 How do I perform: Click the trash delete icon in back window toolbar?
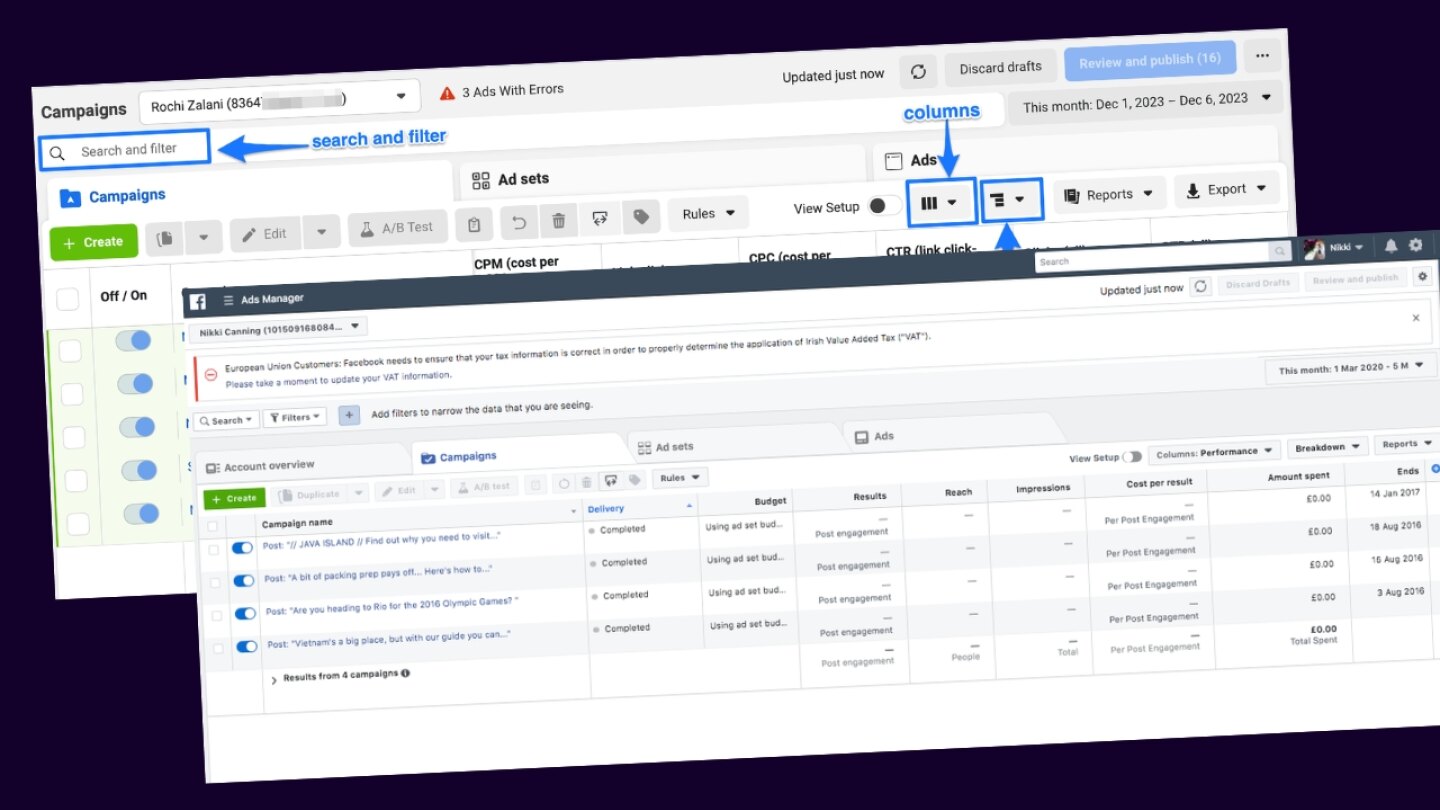[x=559, y=221]
